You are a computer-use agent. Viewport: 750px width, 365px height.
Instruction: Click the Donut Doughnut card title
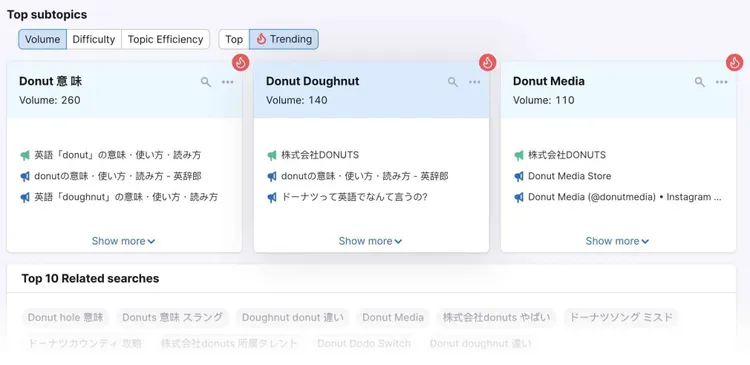(312, 81)
